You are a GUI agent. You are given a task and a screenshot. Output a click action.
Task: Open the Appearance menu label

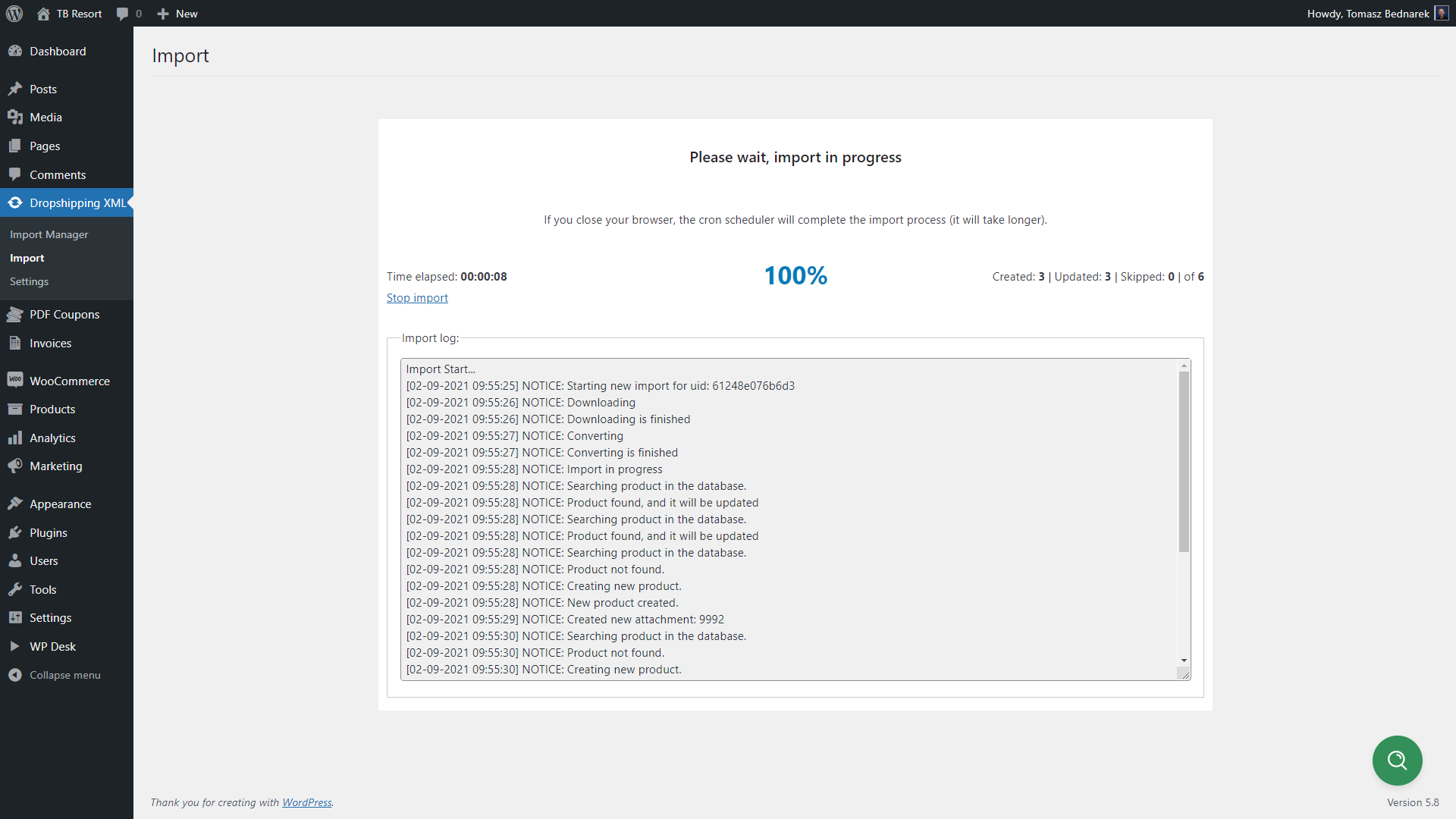61,504
